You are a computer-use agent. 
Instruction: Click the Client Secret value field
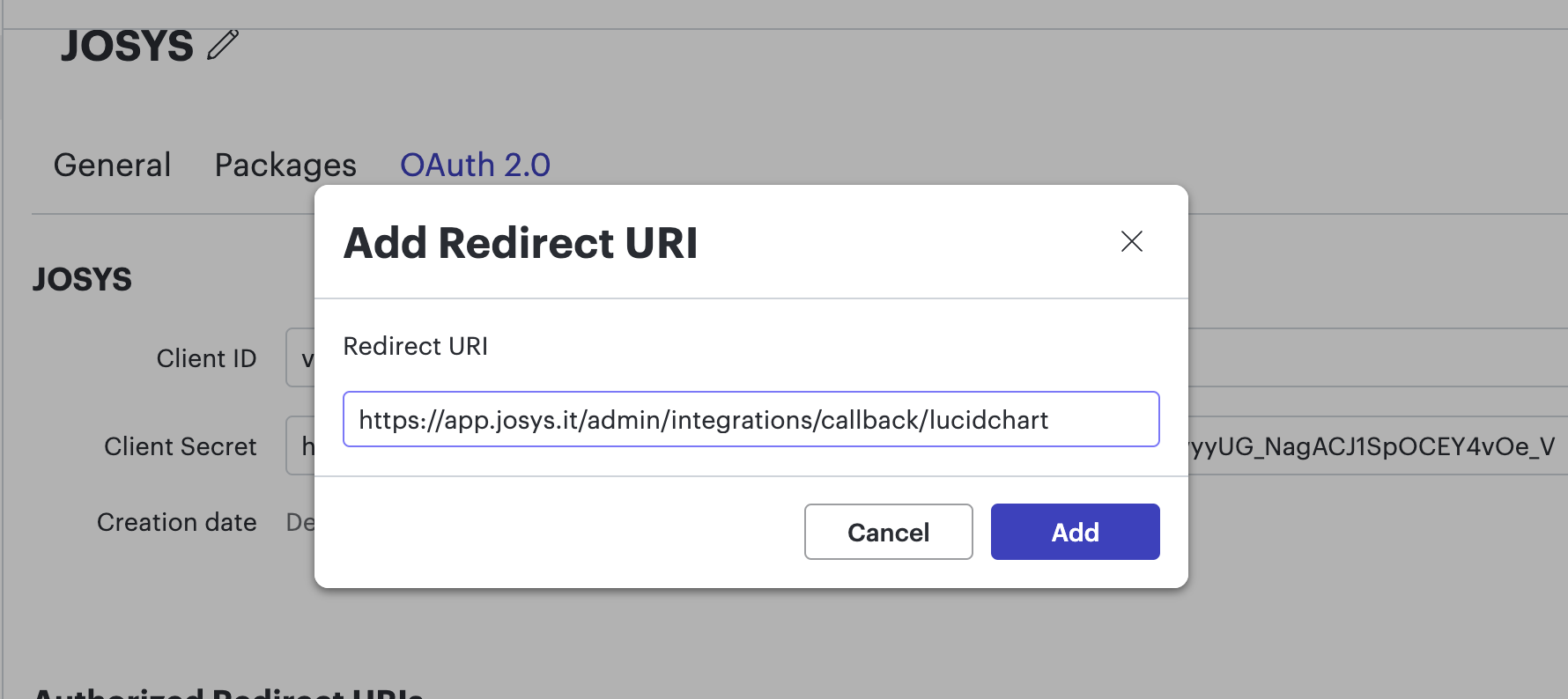pyautogui.click(x=1374, y=446)
